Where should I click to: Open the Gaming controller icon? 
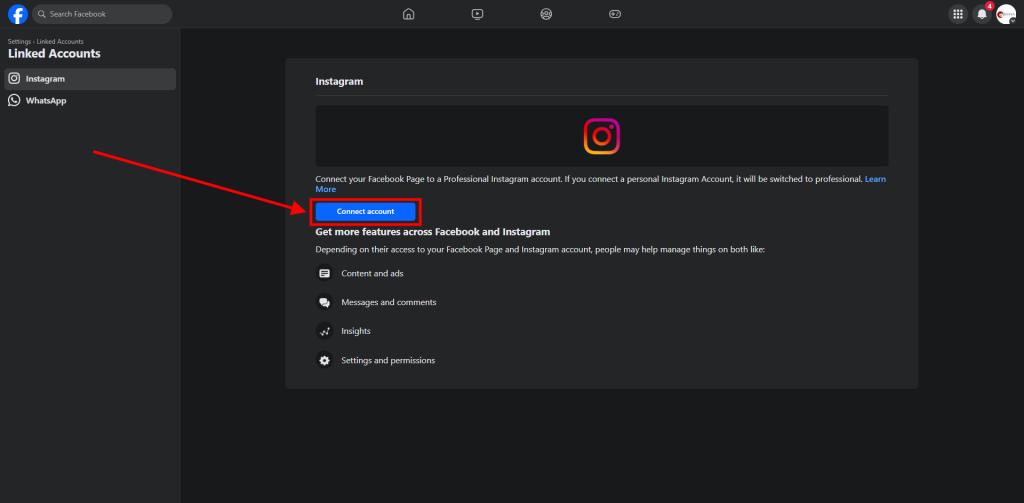[615, 14]
